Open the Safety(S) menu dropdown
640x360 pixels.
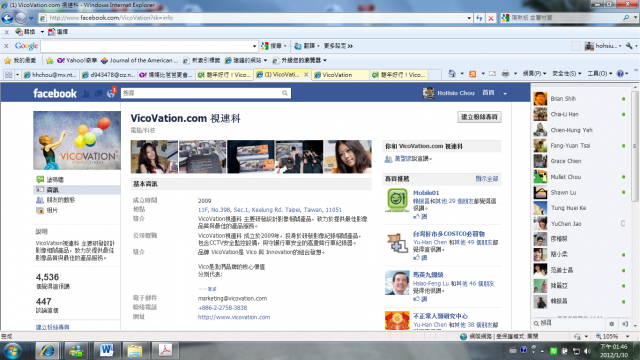(567, 74)
